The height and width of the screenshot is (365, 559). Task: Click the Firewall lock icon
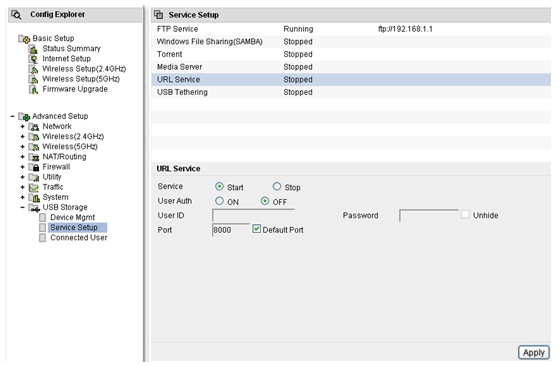[34, 167]
